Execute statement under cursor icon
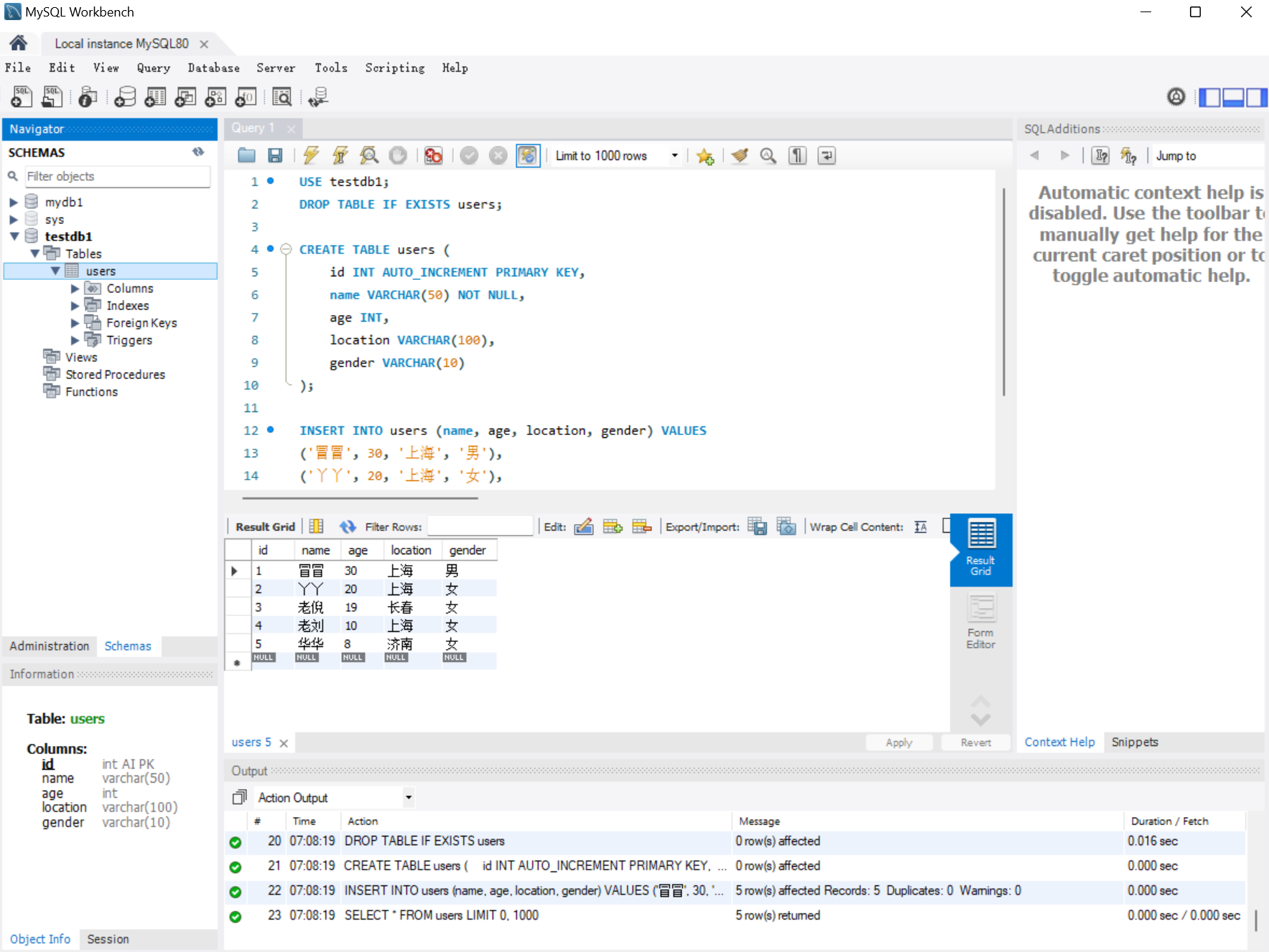 [340, 155]
